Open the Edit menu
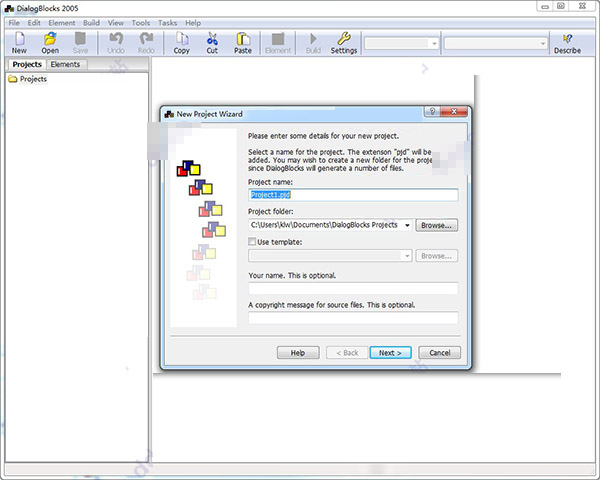The width and height of the screenshot is (600, 480). pyautogui.click(x=34, y=23)
